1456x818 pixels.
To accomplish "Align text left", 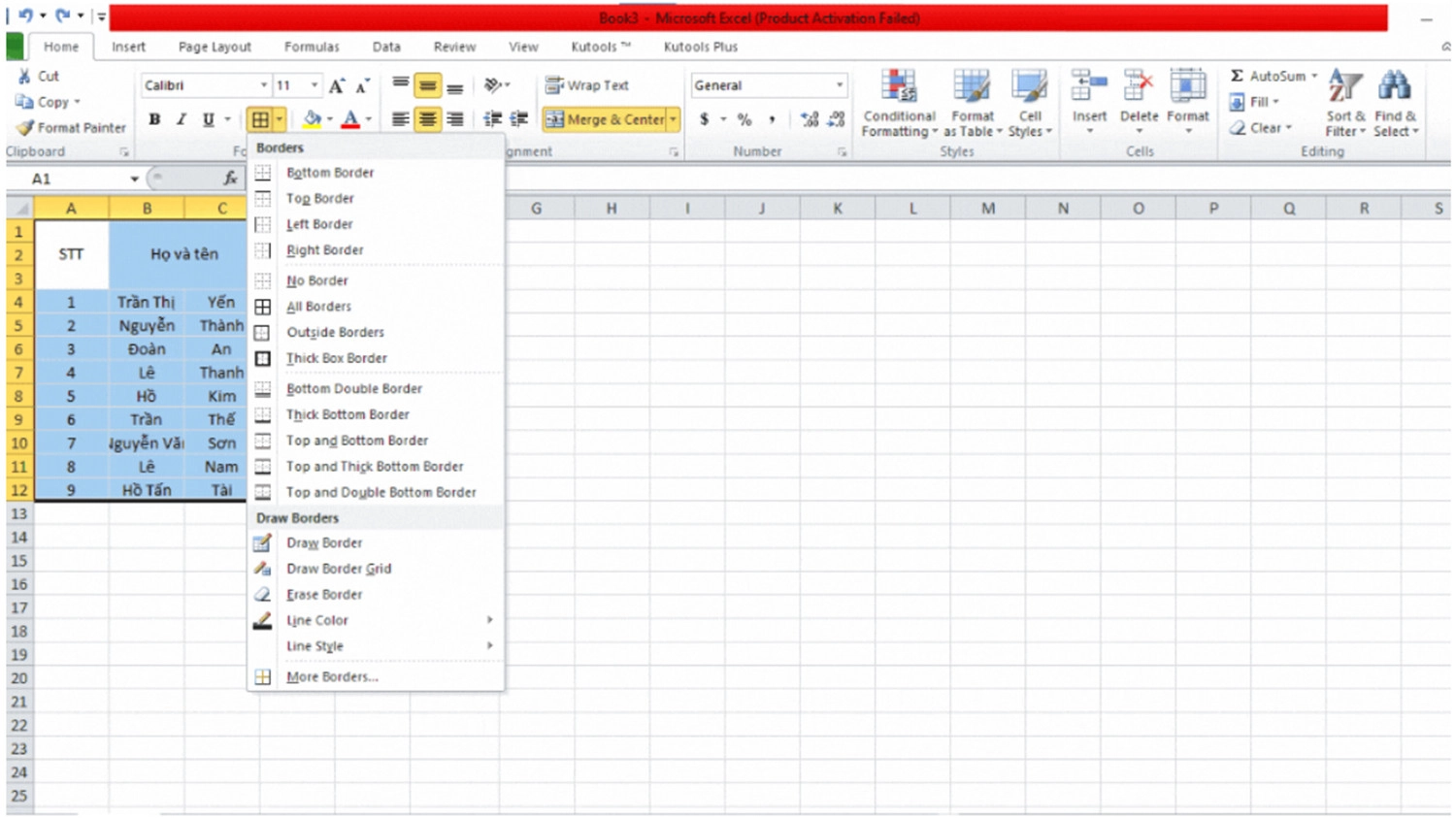I will pos(400,119).
